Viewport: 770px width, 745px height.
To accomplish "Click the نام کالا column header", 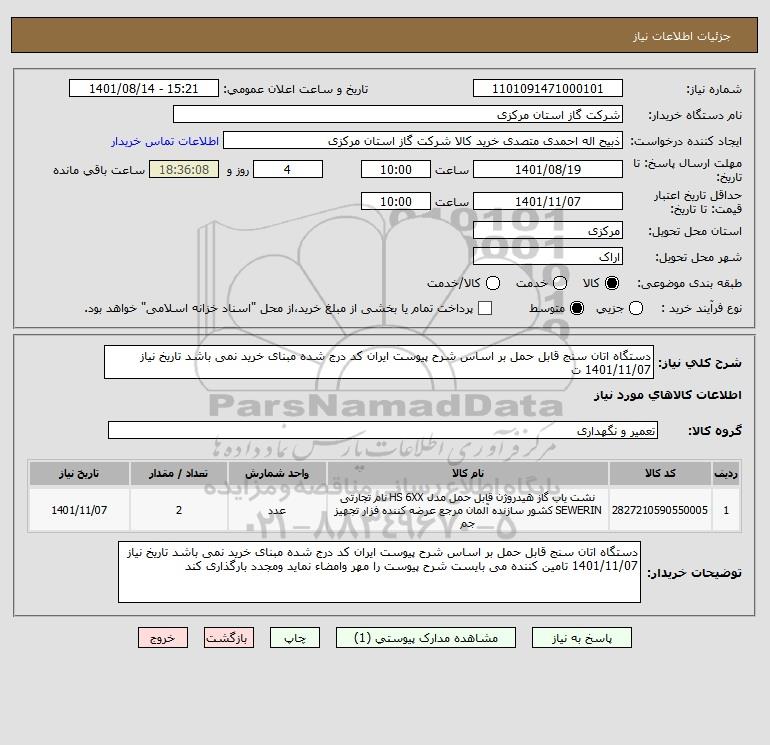I will click(x=468, y=473).
